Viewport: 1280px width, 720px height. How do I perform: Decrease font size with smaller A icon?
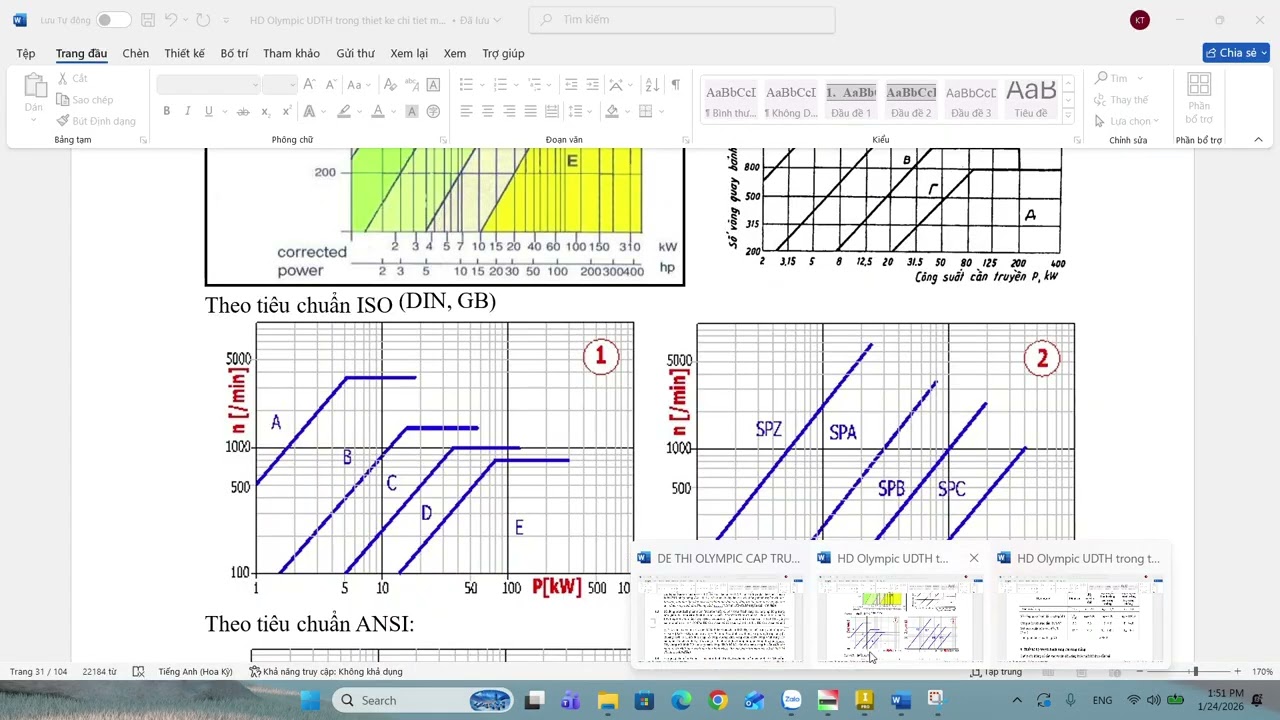330,85
